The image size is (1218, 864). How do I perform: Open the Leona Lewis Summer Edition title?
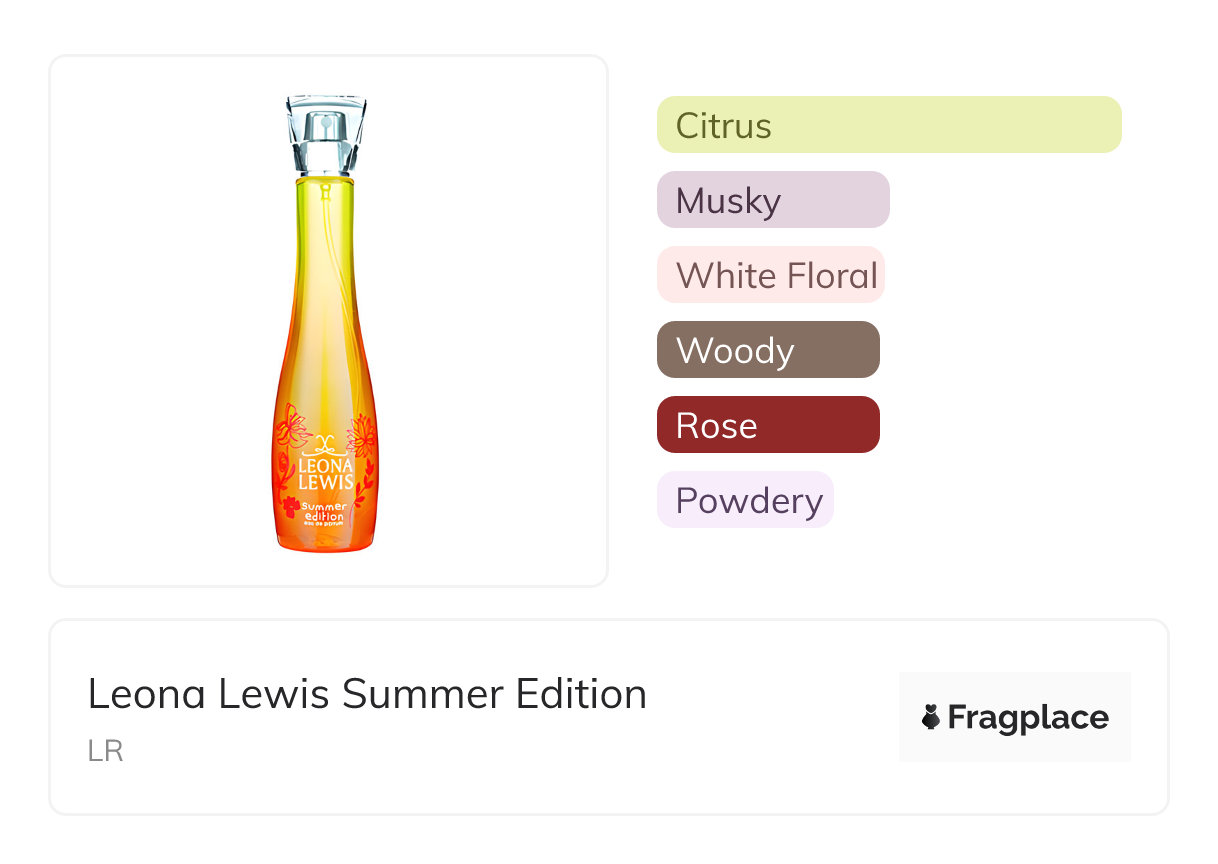pos(367,694)
